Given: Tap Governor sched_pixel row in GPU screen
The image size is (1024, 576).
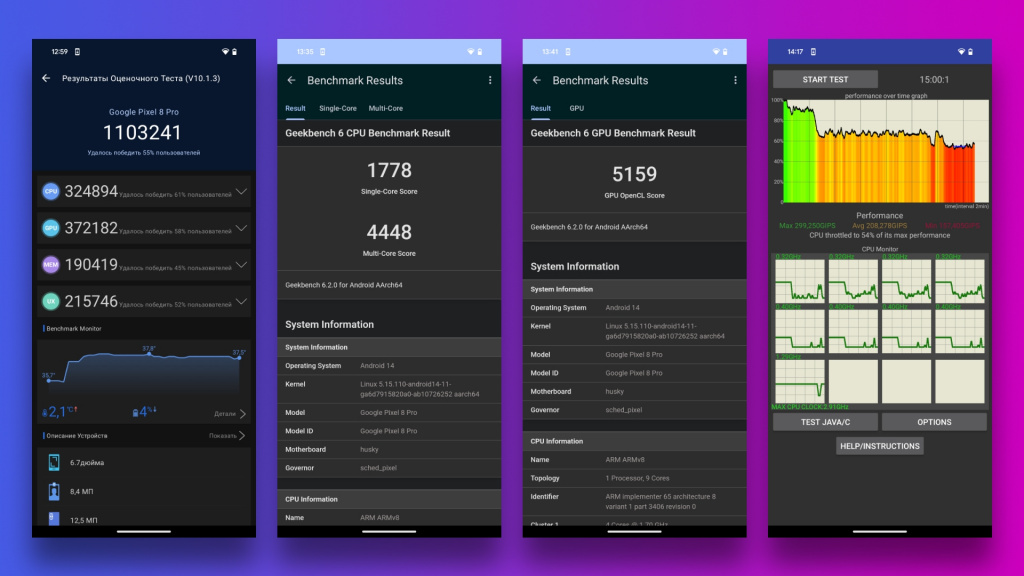Looking at the screenshot, I should (634, 410).
